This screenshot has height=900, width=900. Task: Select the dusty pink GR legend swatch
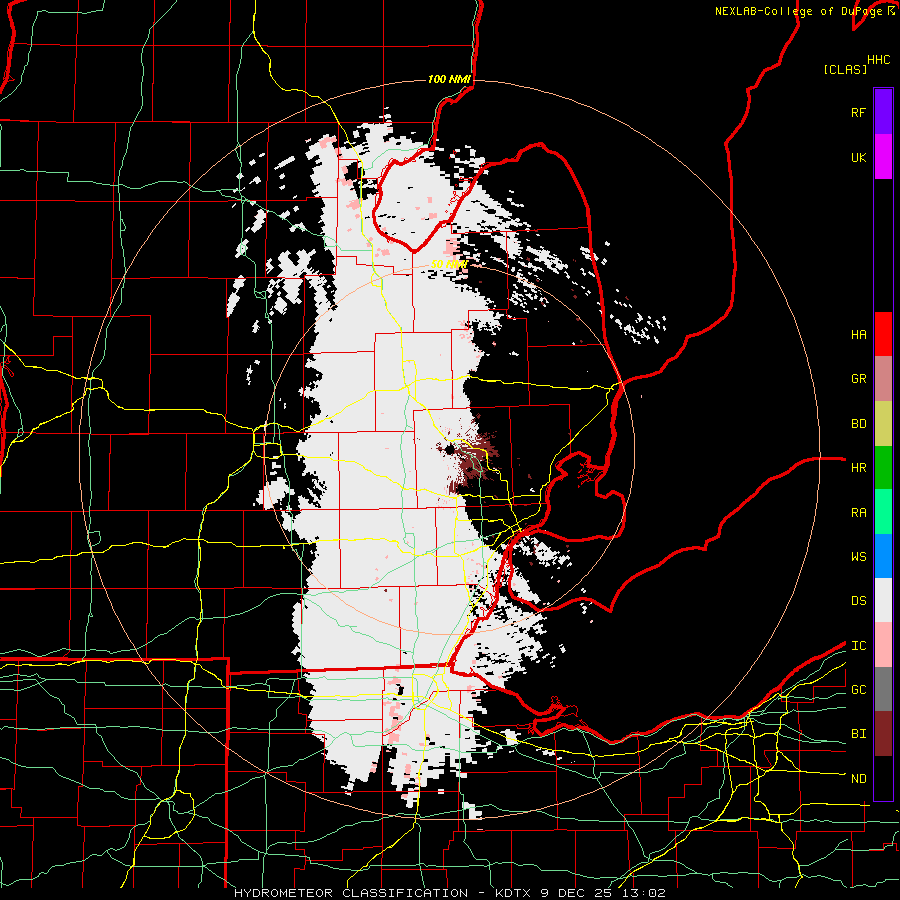point(883,379)
